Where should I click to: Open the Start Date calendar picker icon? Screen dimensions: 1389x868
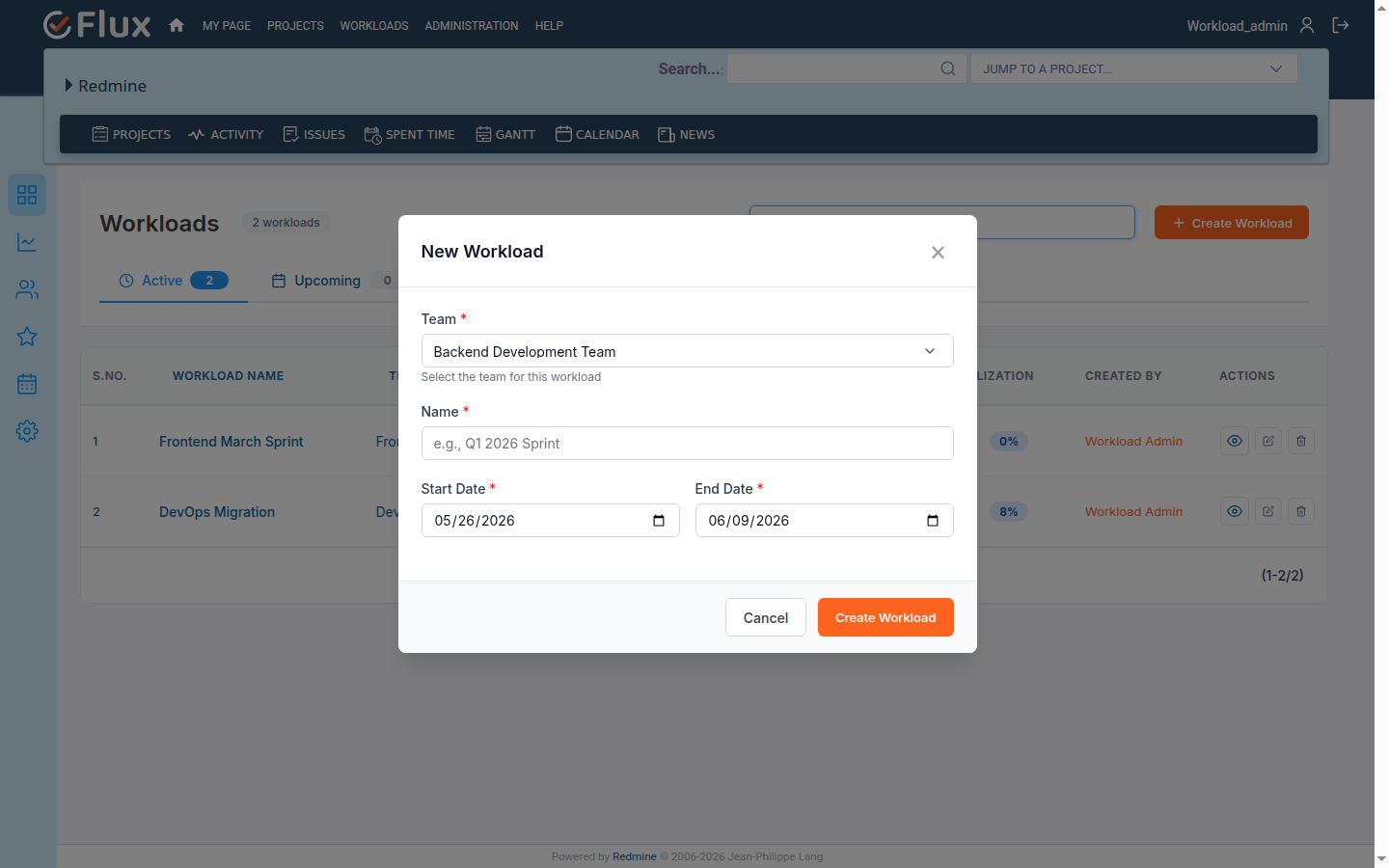click(659, 521)
